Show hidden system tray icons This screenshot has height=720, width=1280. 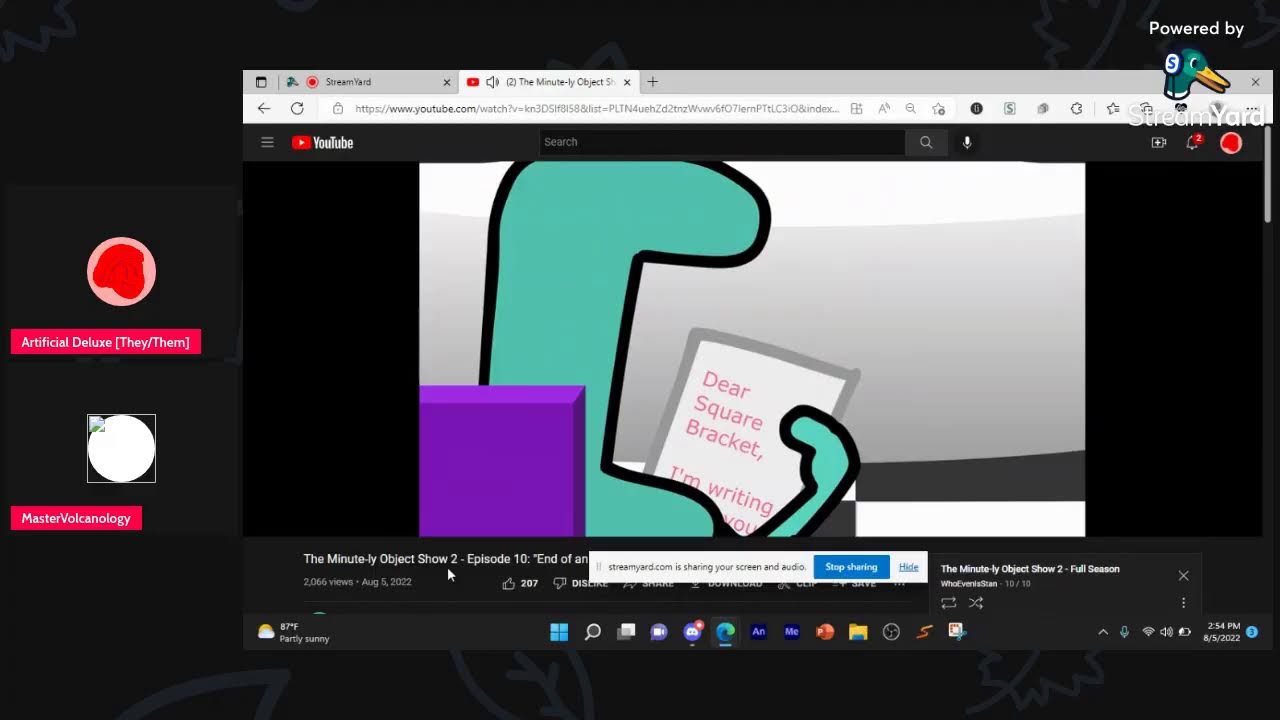[1103, 632]
